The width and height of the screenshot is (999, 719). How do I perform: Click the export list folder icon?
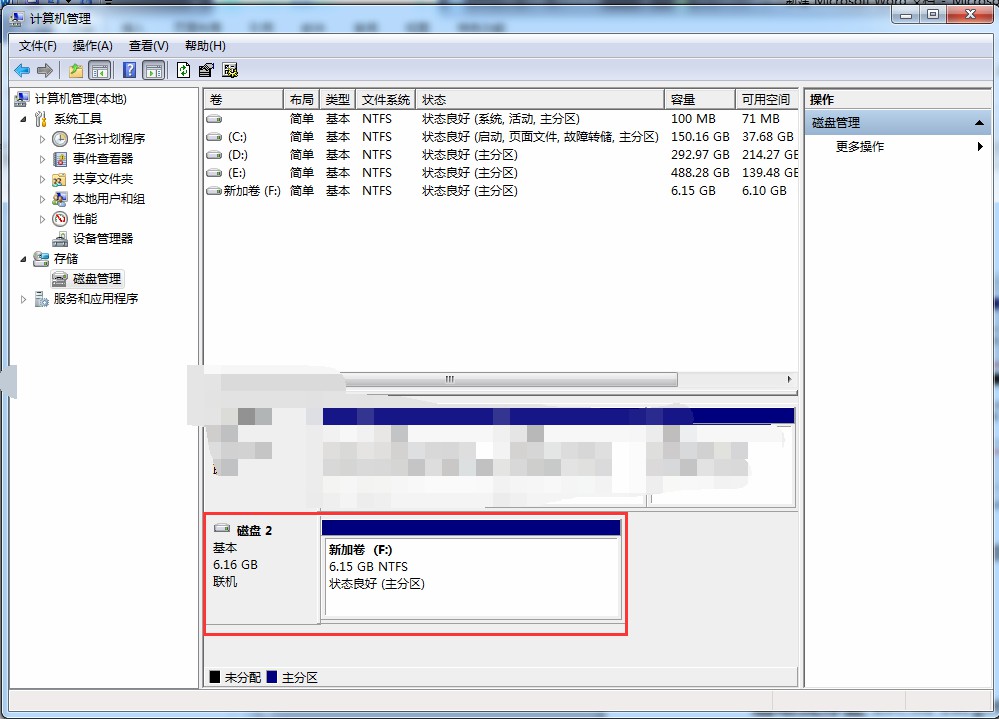[x=75, y=70]
